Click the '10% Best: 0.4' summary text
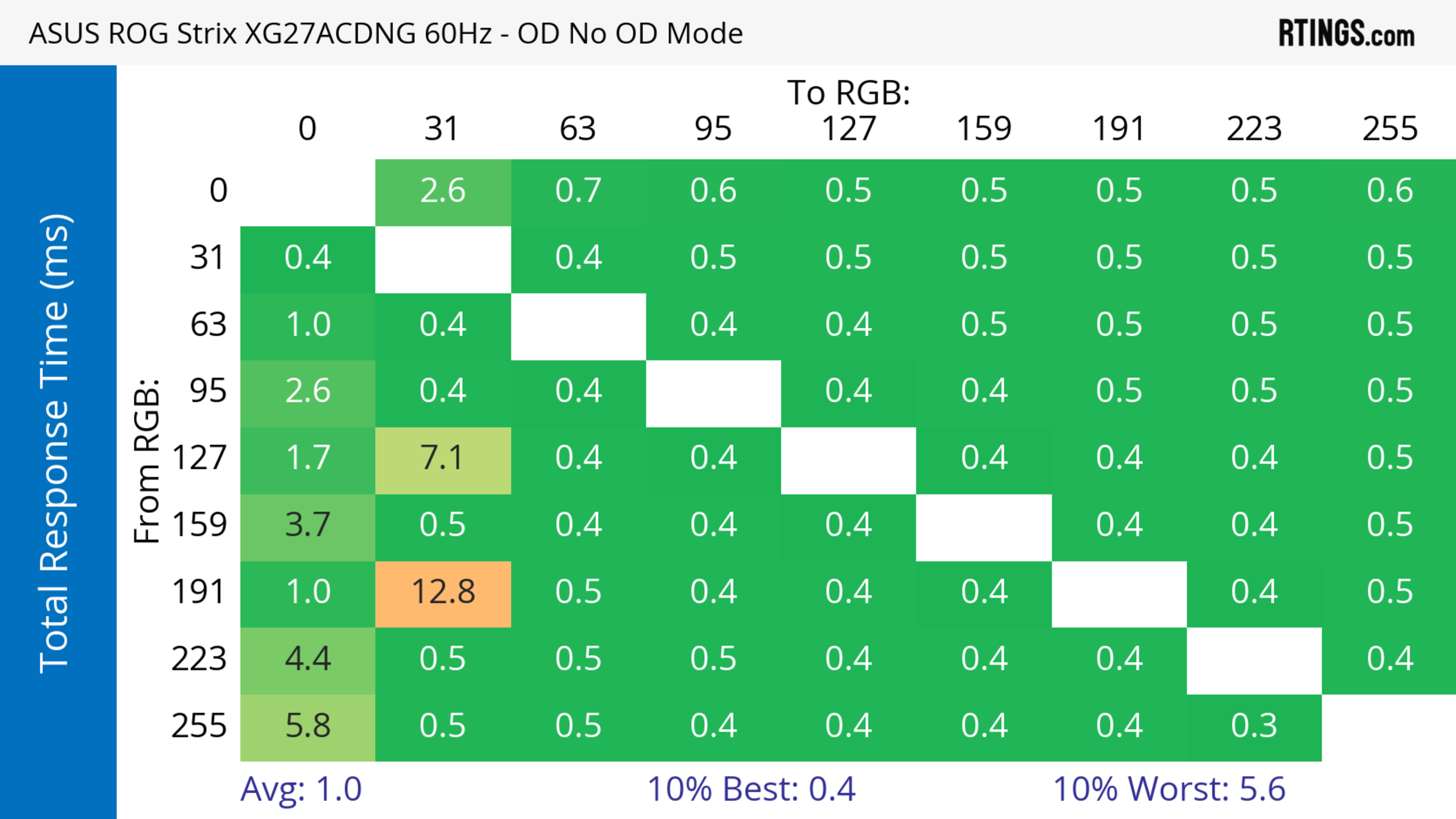 [x=751, y=789]
